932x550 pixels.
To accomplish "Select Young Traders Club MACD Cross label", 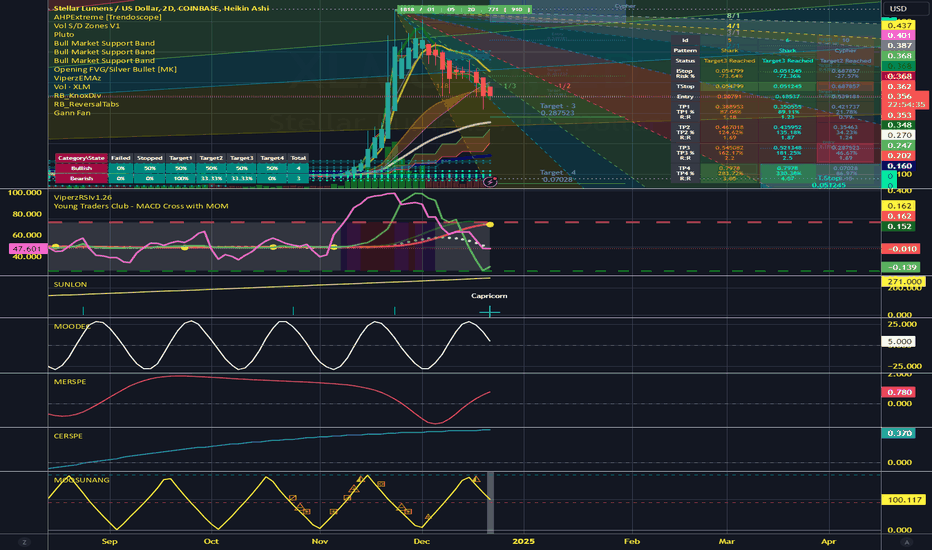I will click(141, 206).
